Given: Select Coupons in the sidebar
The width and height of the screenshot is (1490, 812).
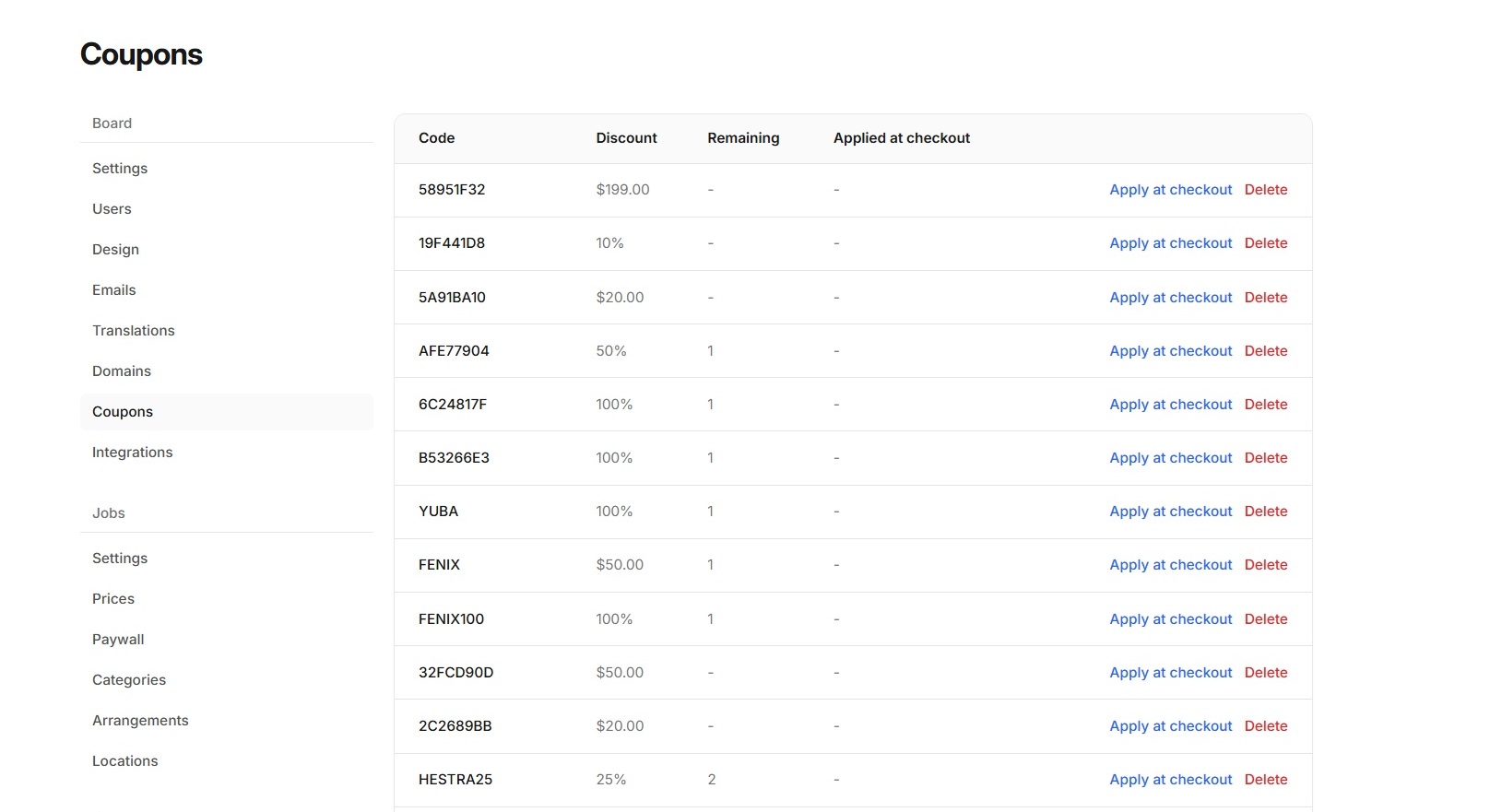Looking at the screenshot, I should [x=227, y=412].
